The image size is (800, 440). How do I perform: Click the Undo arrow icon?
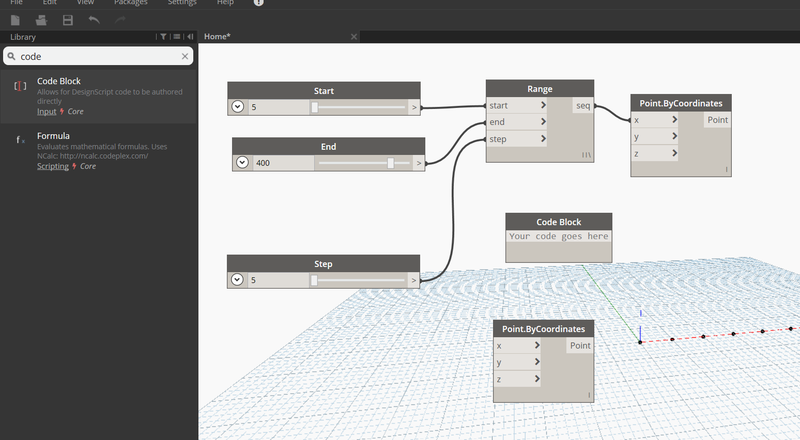94,20
